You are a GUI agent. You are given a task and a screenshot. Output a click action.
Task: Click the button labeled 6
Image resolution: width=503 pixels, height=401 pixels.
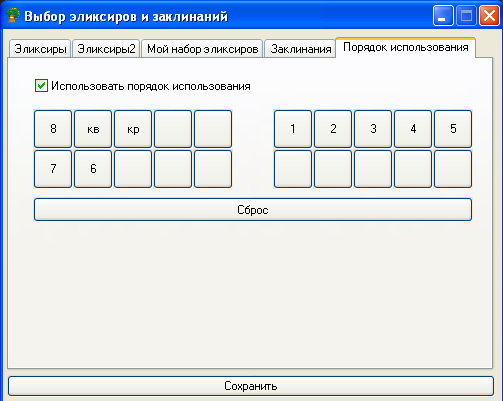93,169
